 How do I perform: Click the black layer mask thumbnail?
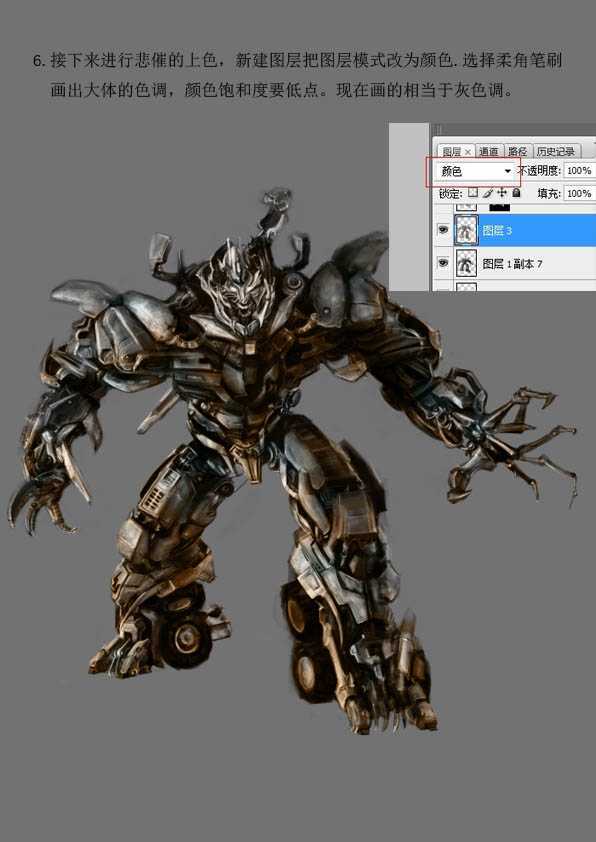click(x=499, y=206)
